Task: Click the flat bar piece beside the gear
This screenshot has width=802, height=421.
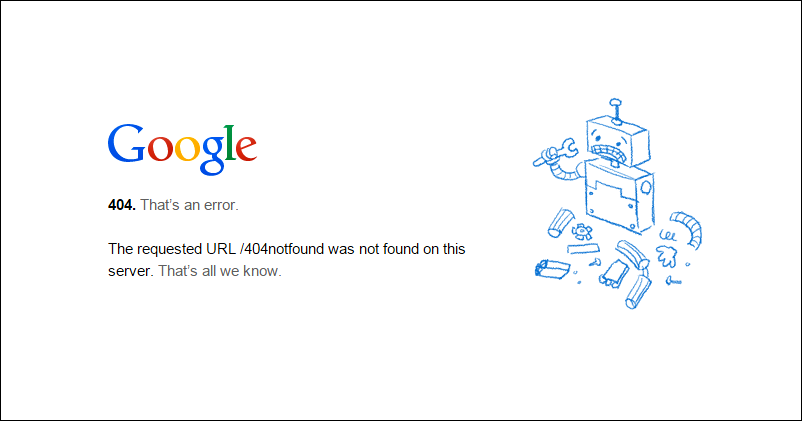Action: 583,249
